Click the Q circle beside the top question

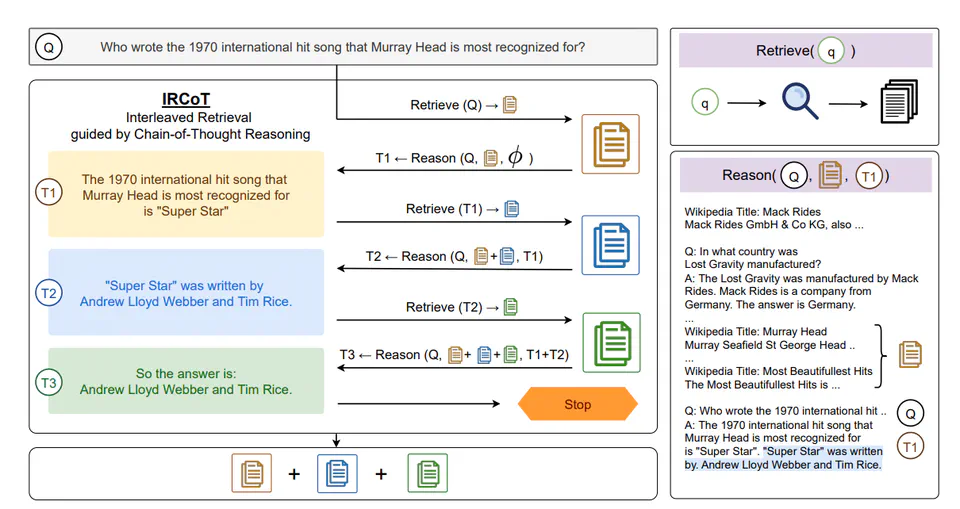click(x=48, y=47)
